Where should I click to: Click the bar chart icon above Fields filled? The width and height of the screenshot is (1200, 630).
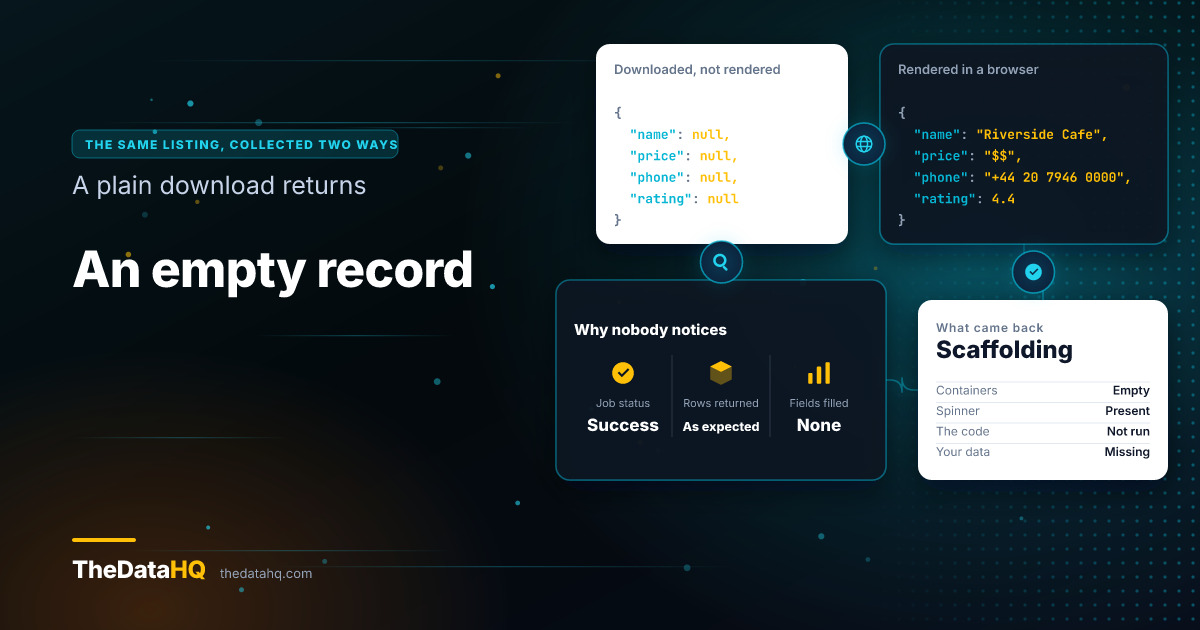(819, 373)
